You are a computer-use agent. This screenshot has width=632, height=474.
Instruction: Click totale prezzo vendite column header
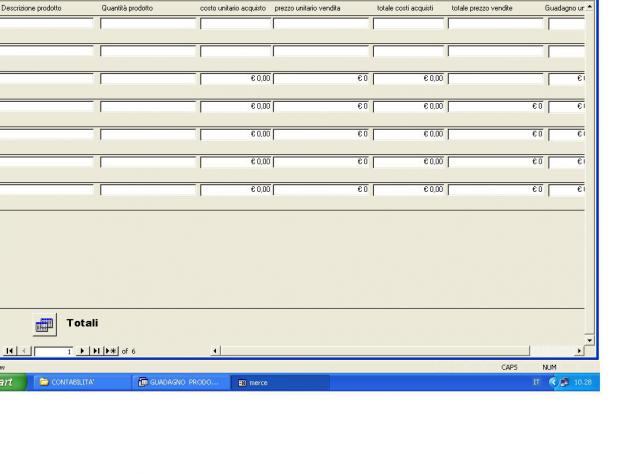(482, 8)
